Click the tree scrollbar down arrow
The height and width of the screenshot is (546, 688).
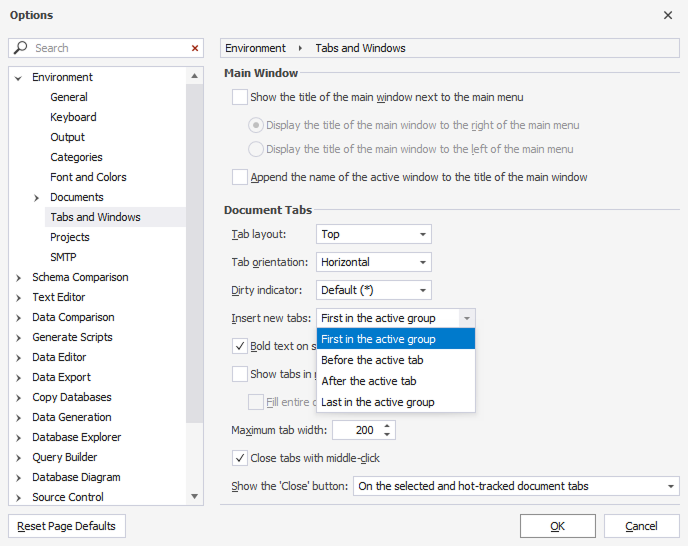point(194,496)
